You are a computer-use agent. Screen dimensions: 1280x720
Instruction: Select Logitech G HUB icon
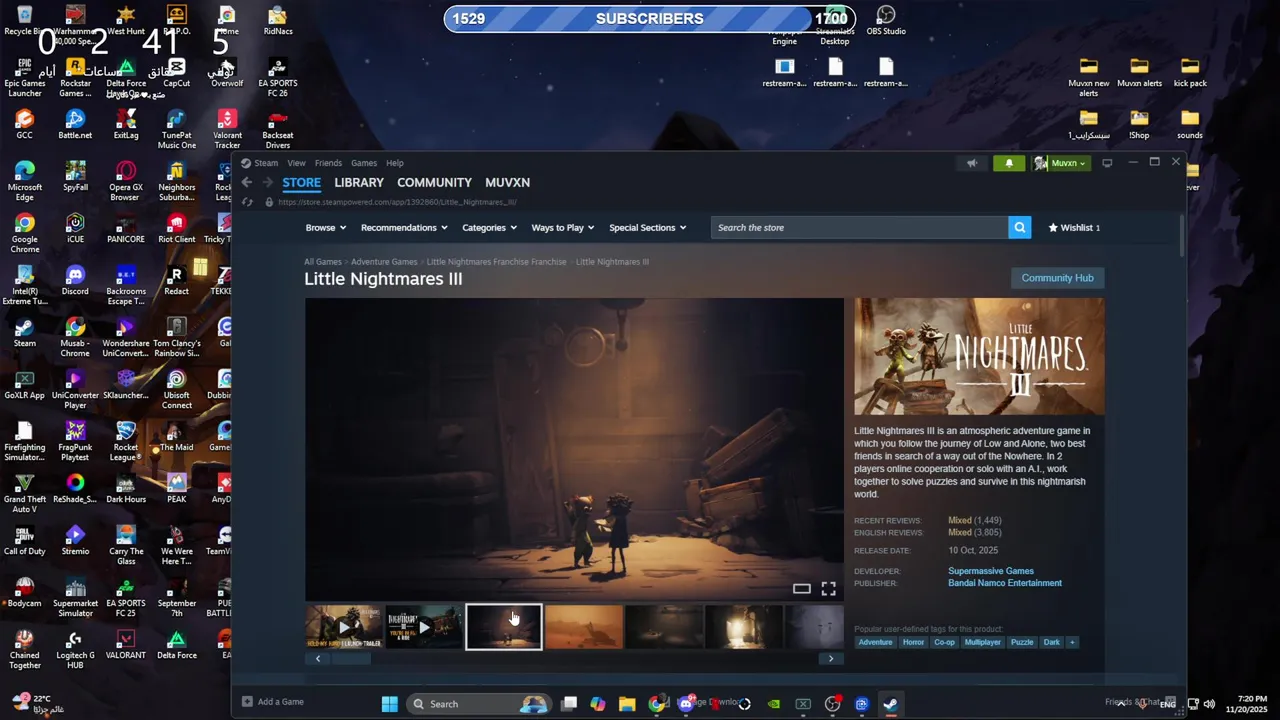75,648
